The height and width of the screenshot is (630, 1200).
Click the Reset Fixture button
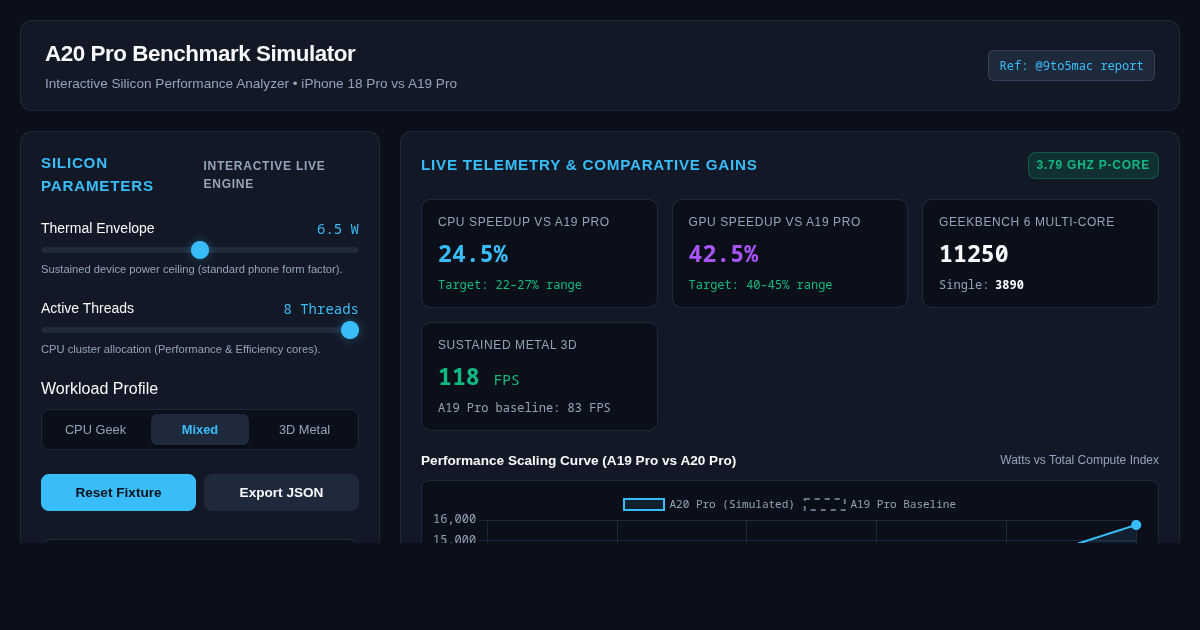119,492
